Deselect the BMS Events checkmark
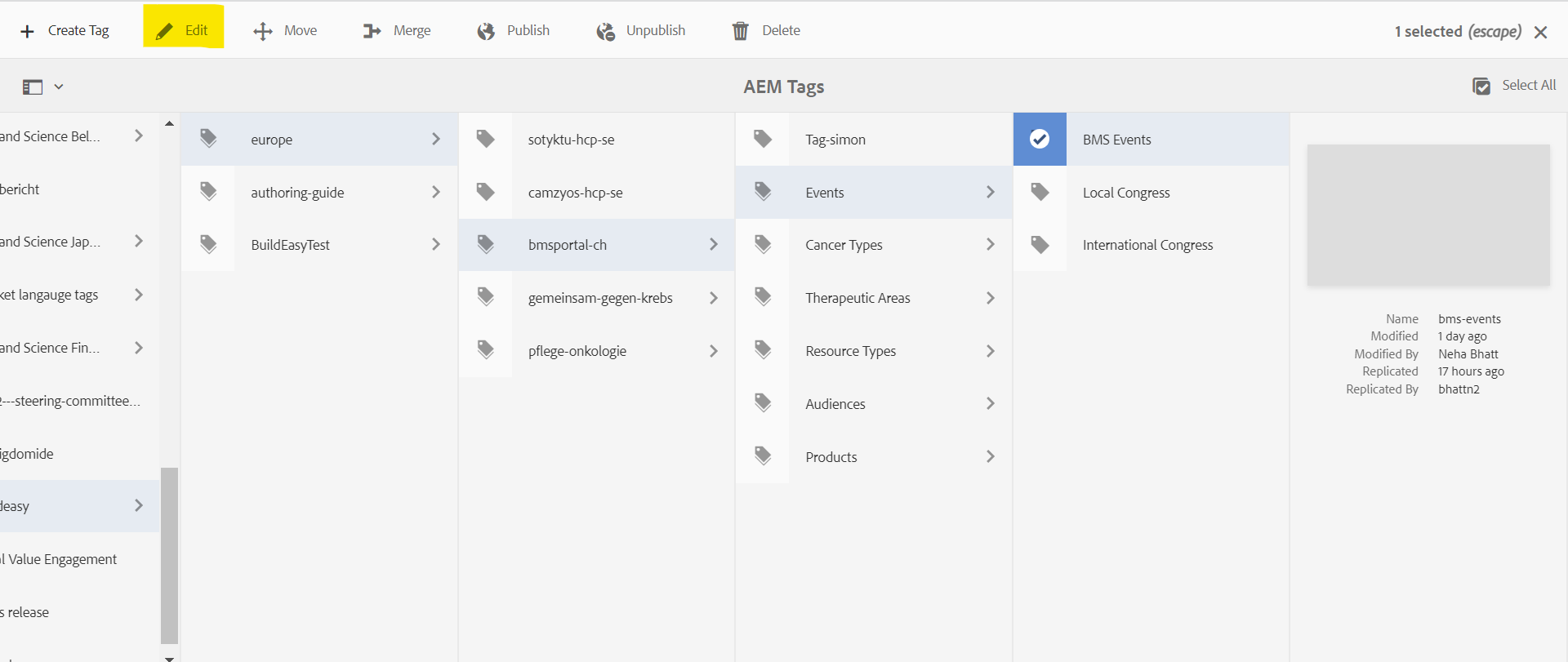The width and height of the screenshot is (1568, 662). coord(1040,139)
